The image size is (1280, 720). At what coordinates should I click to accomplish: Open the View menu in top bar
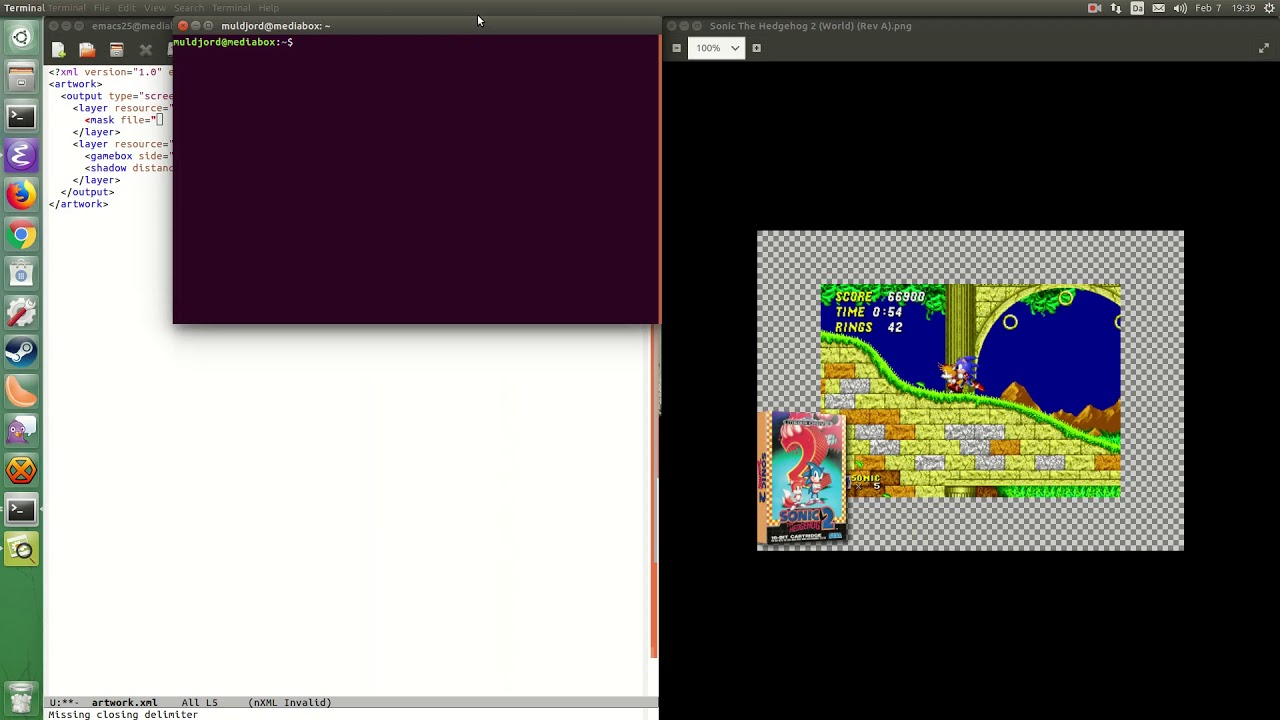(x=155, y=8)
